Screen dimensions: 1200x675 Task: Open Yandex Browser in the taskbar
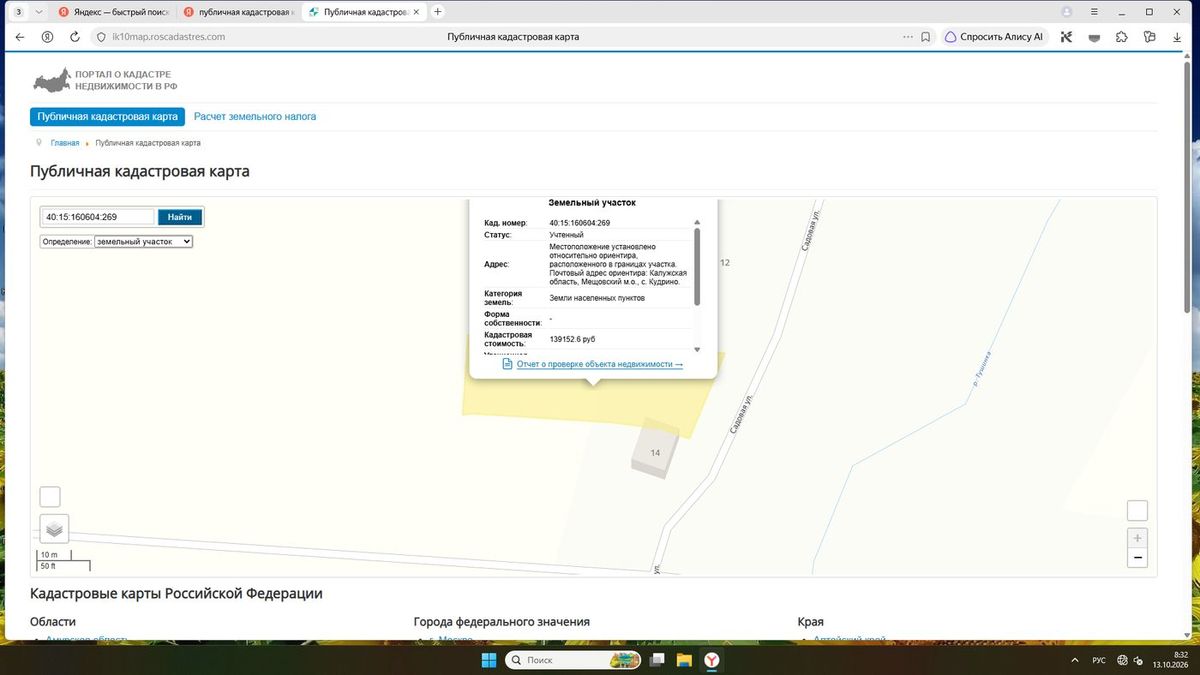pyautogui.click(x=712, y=660)
